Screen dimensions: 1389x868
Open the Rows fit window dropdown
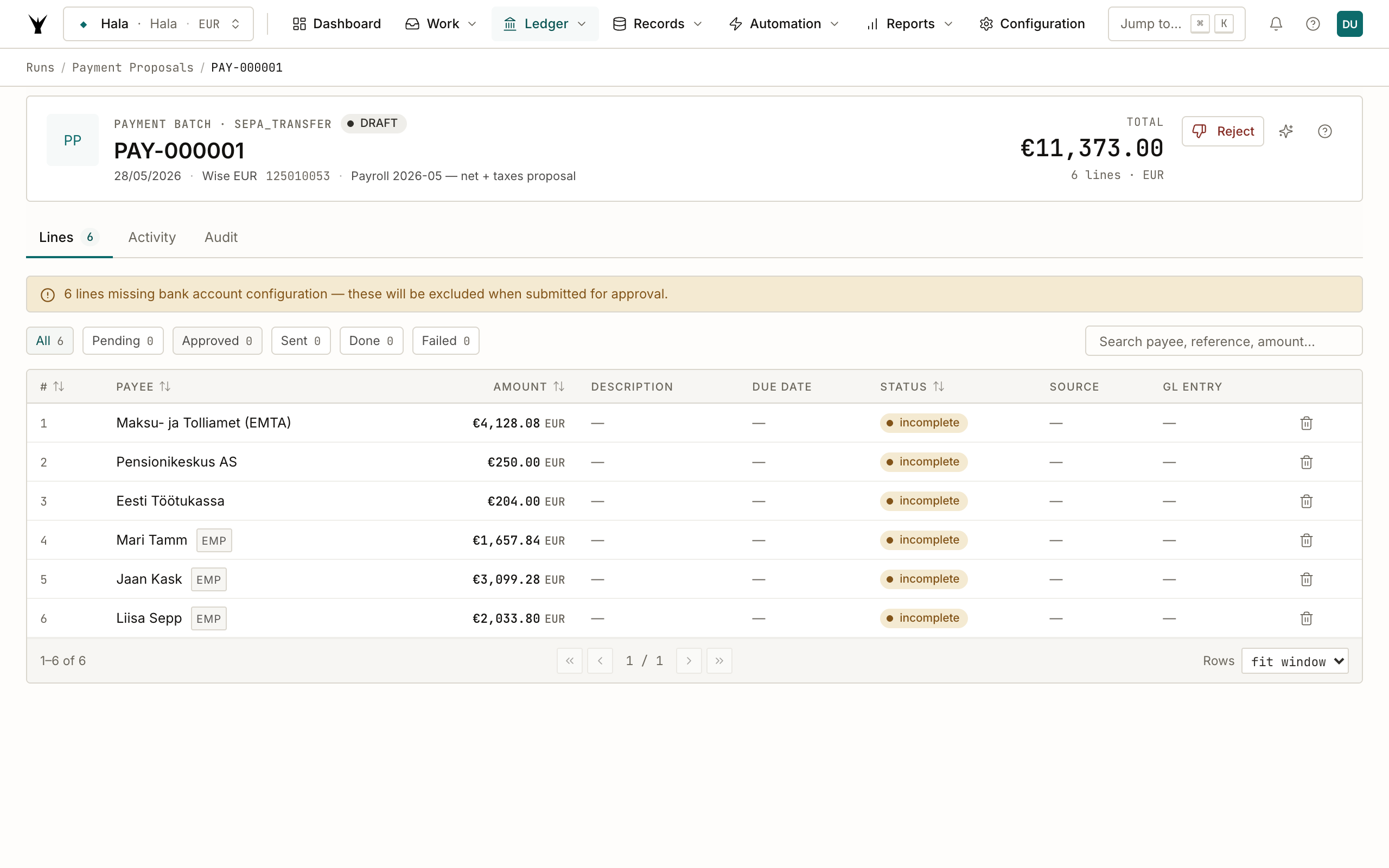pyautogui.click(x=1294, y=661)
